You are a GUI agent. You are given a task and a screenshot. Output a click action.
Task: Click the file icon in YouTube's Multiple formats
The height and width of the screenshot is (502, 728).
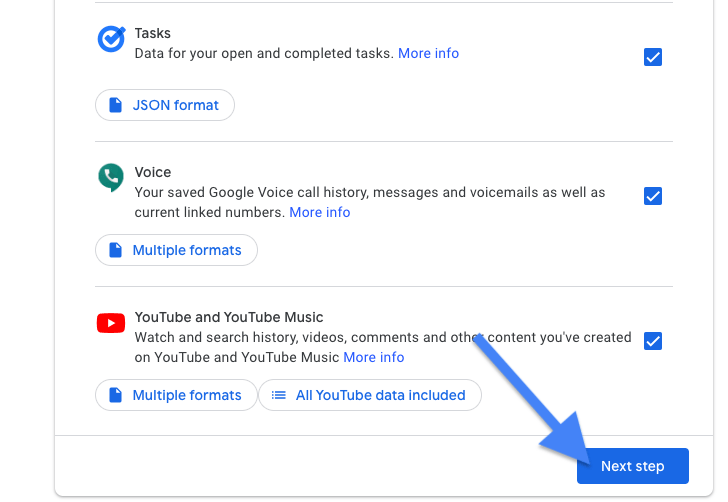(x=115, y=395)
